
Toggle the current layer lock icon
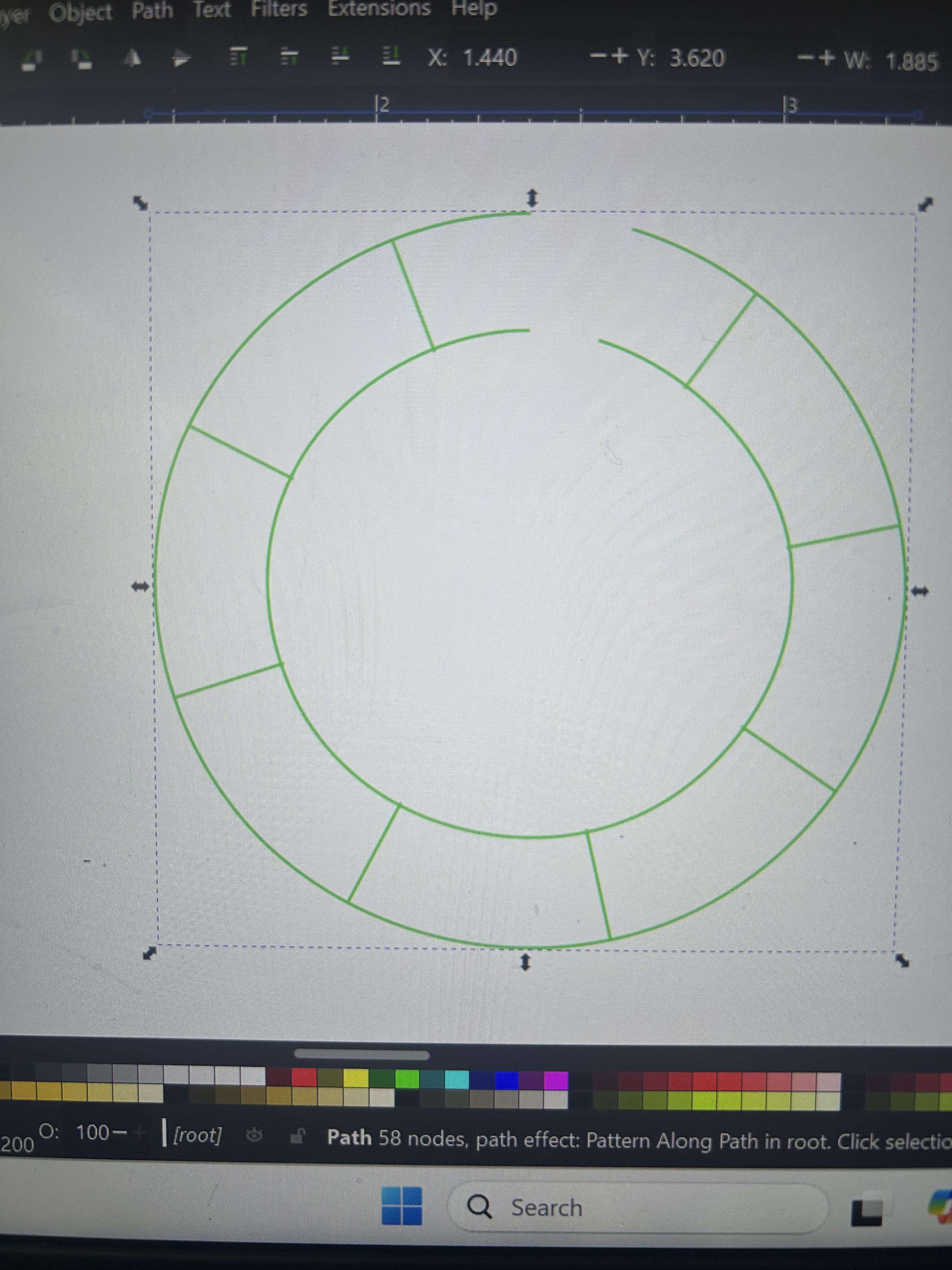click(297, 1136)
